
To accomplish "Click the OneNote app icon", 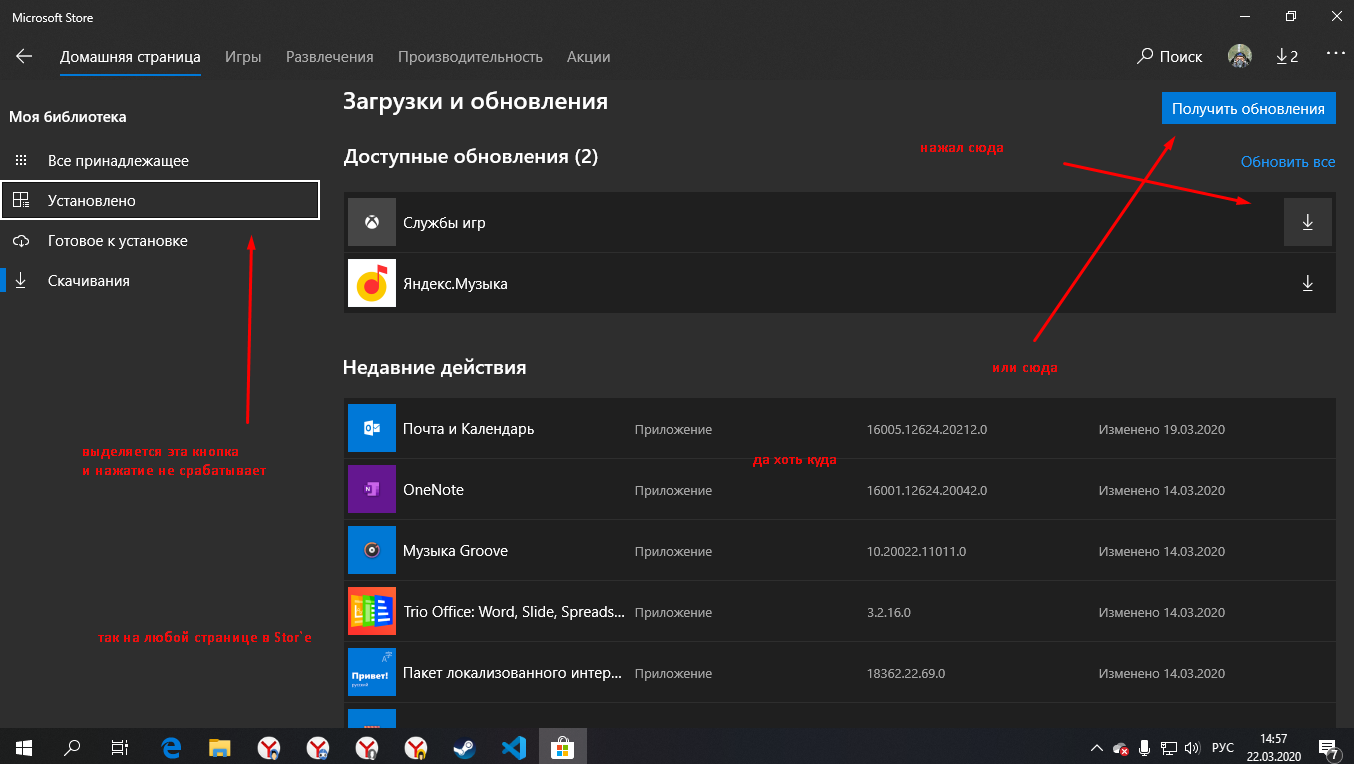I will [372, 490].
